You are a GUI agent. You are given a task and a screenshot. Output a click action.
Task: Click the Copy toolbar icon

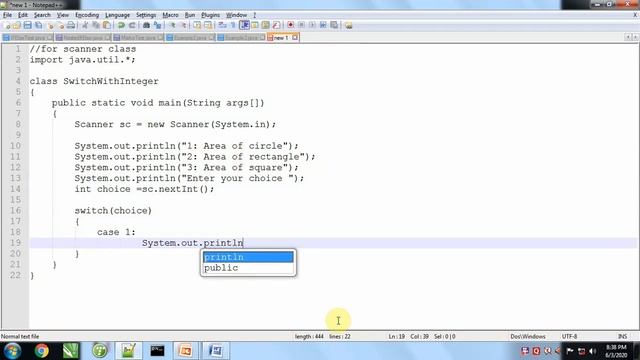[96, 25]
